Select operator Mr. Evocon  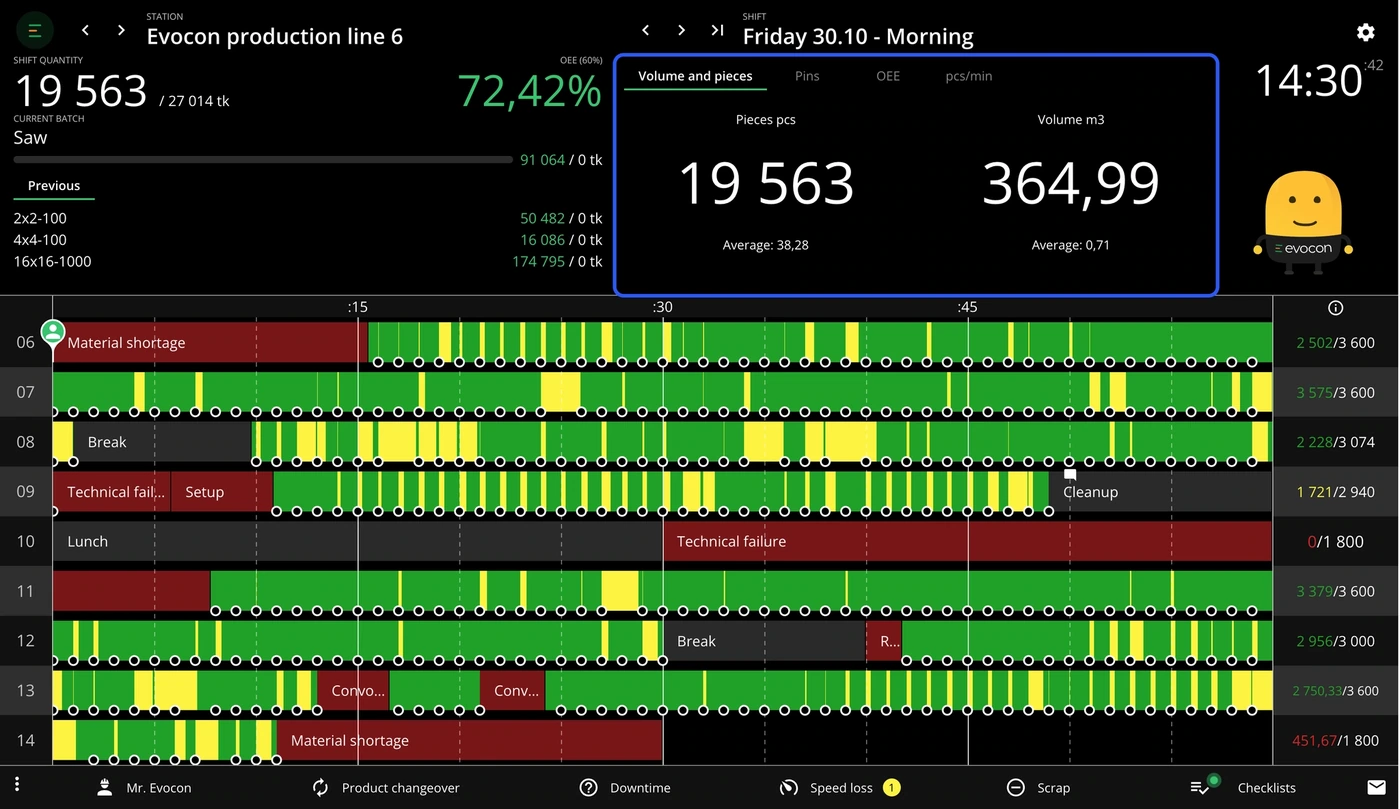[144, 788]
